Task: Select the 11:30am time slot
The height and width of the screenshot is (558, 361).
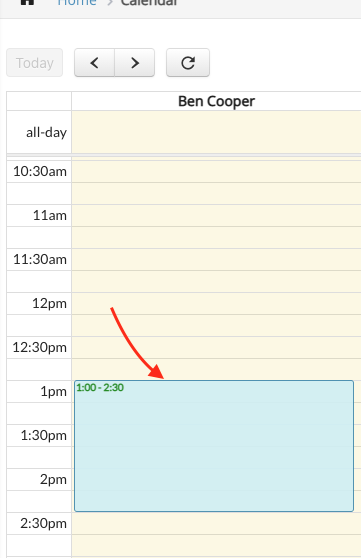Action: (216, 259)
